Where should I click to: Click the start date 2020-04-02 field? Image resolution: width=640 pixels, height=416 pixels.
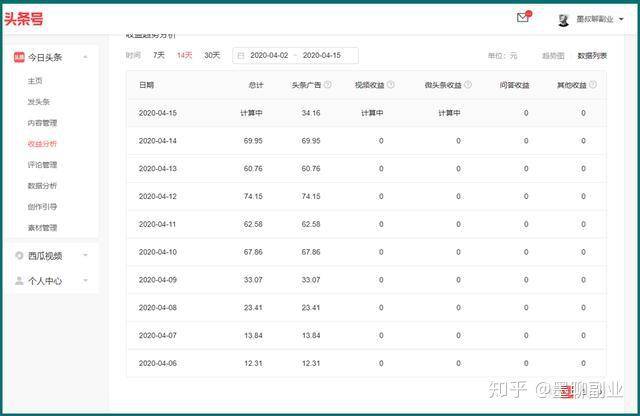(x=269, y=55)
